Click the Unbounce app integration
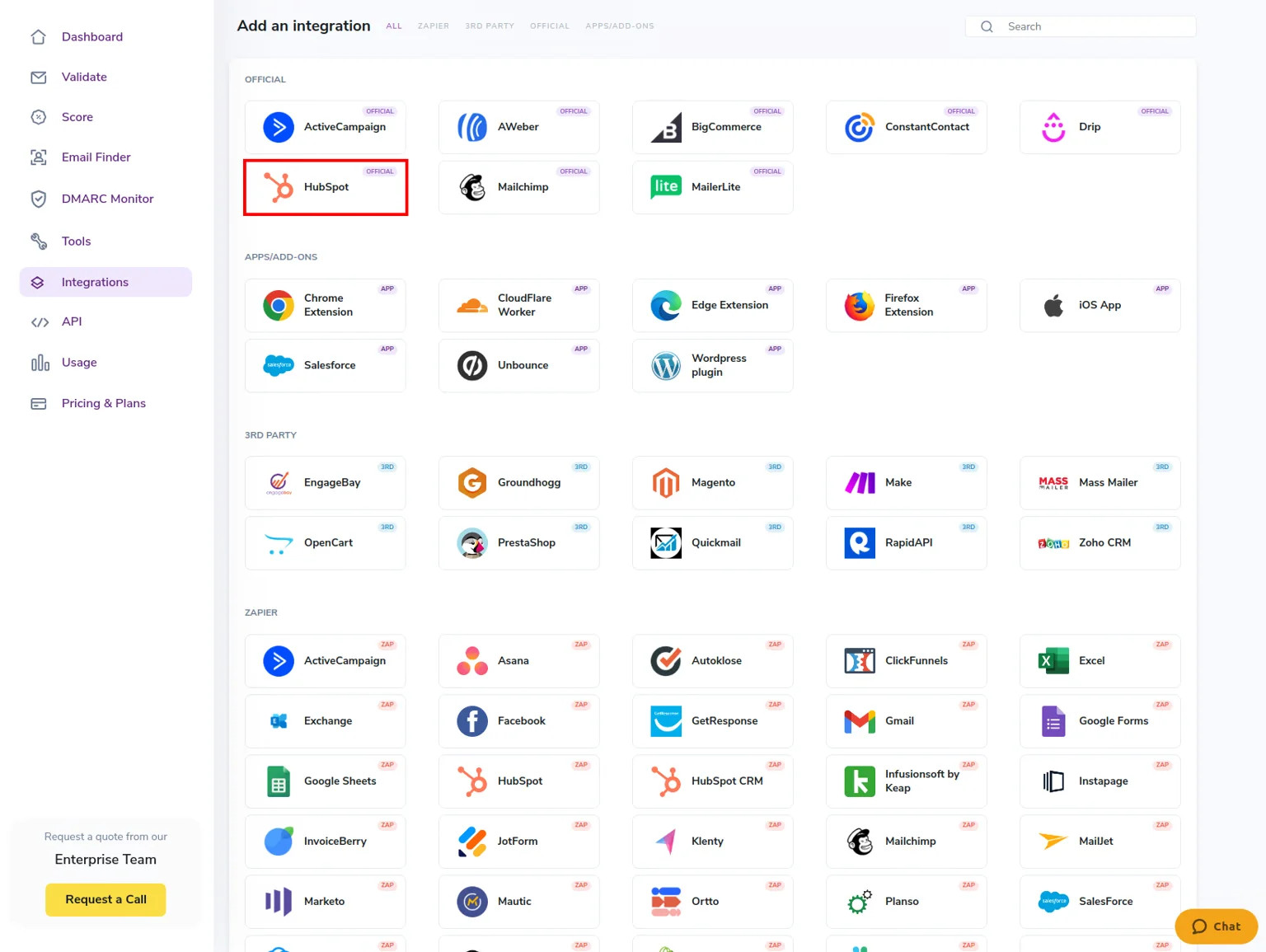Image resolution: width=1266 pixels, height=952 pixels. 518,365
